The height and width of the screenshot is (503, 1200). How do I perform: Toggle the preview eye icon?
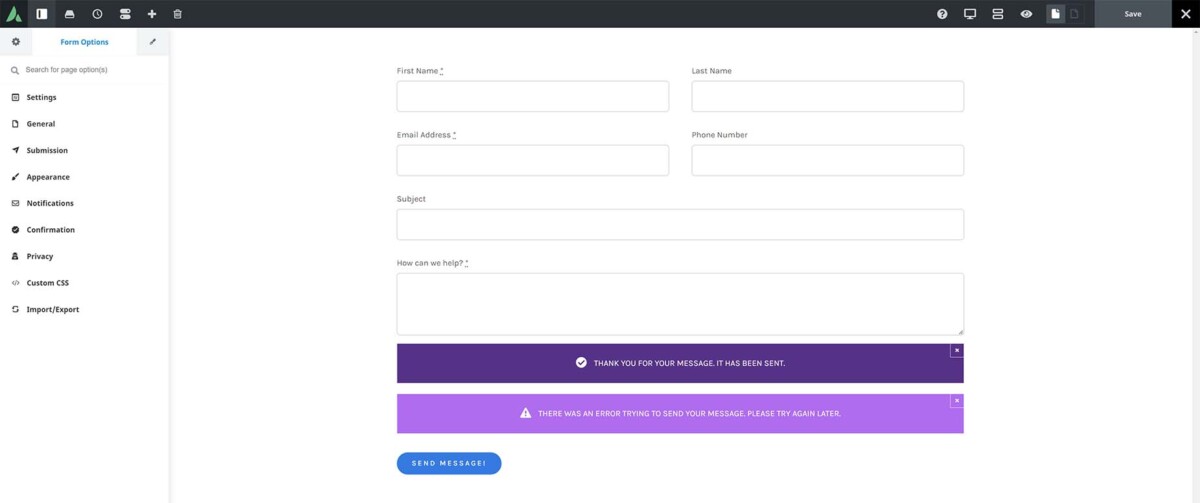[x=1026, y=14]
